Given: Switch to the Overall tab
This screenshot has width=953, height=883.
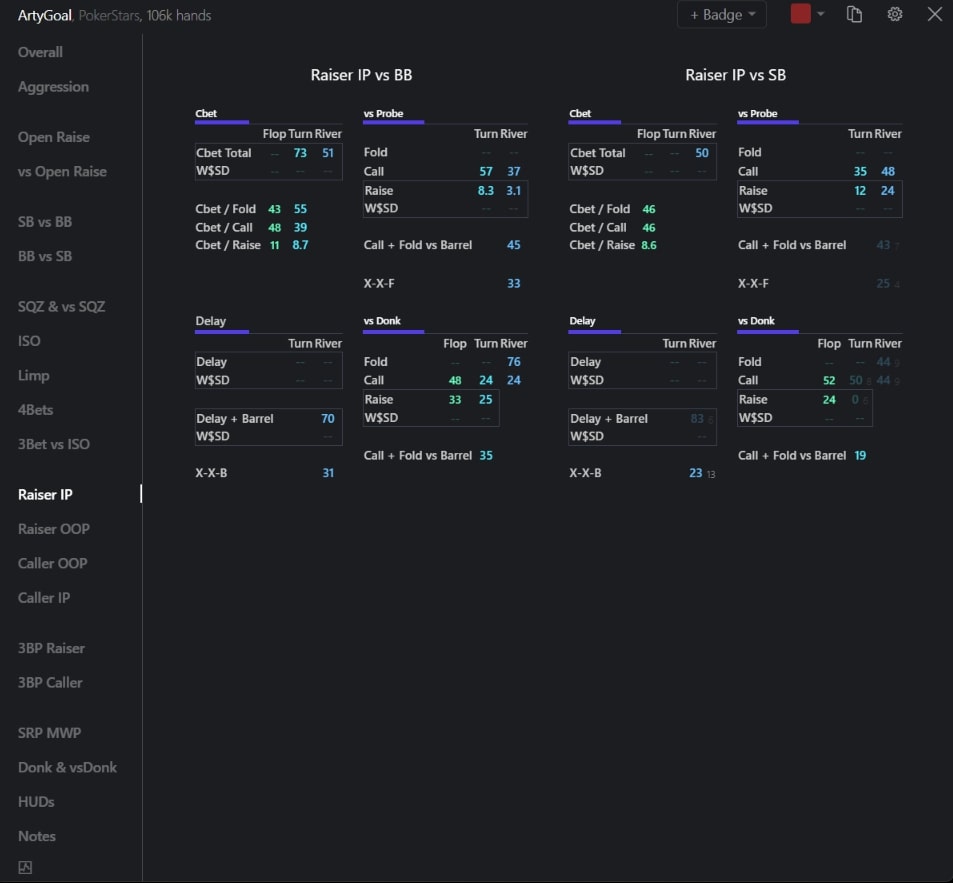Looking at the screenshot, I should (40, 52).
